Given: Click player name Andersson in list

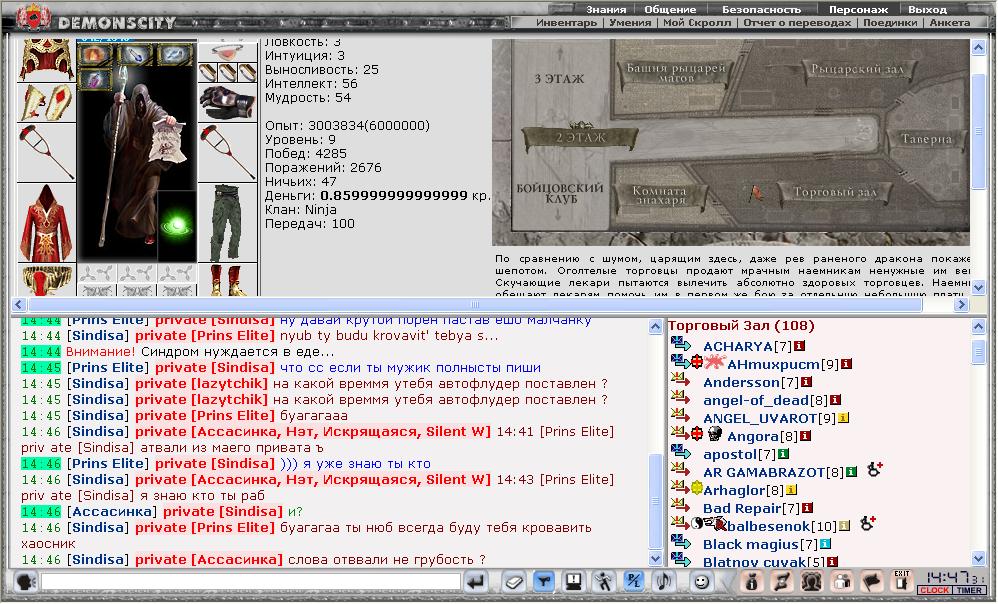Looking at the screenshot, I should click(x=741, y=383).
